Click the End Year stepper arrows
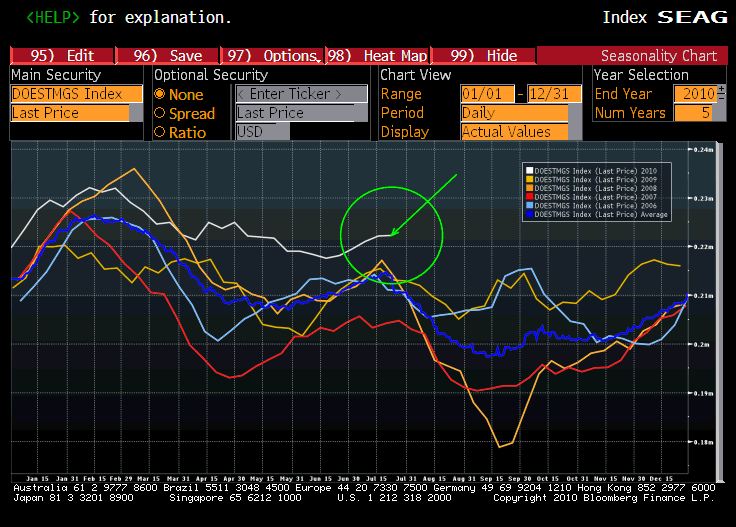 [722, 93]
